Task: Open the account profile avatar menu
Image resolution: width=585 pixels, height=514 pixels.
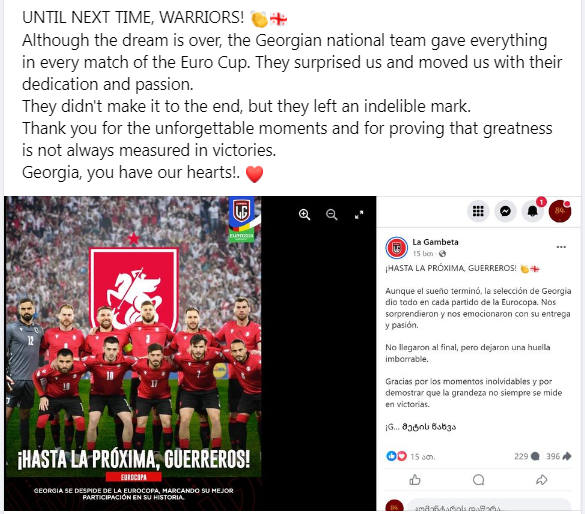Action: 560,211
